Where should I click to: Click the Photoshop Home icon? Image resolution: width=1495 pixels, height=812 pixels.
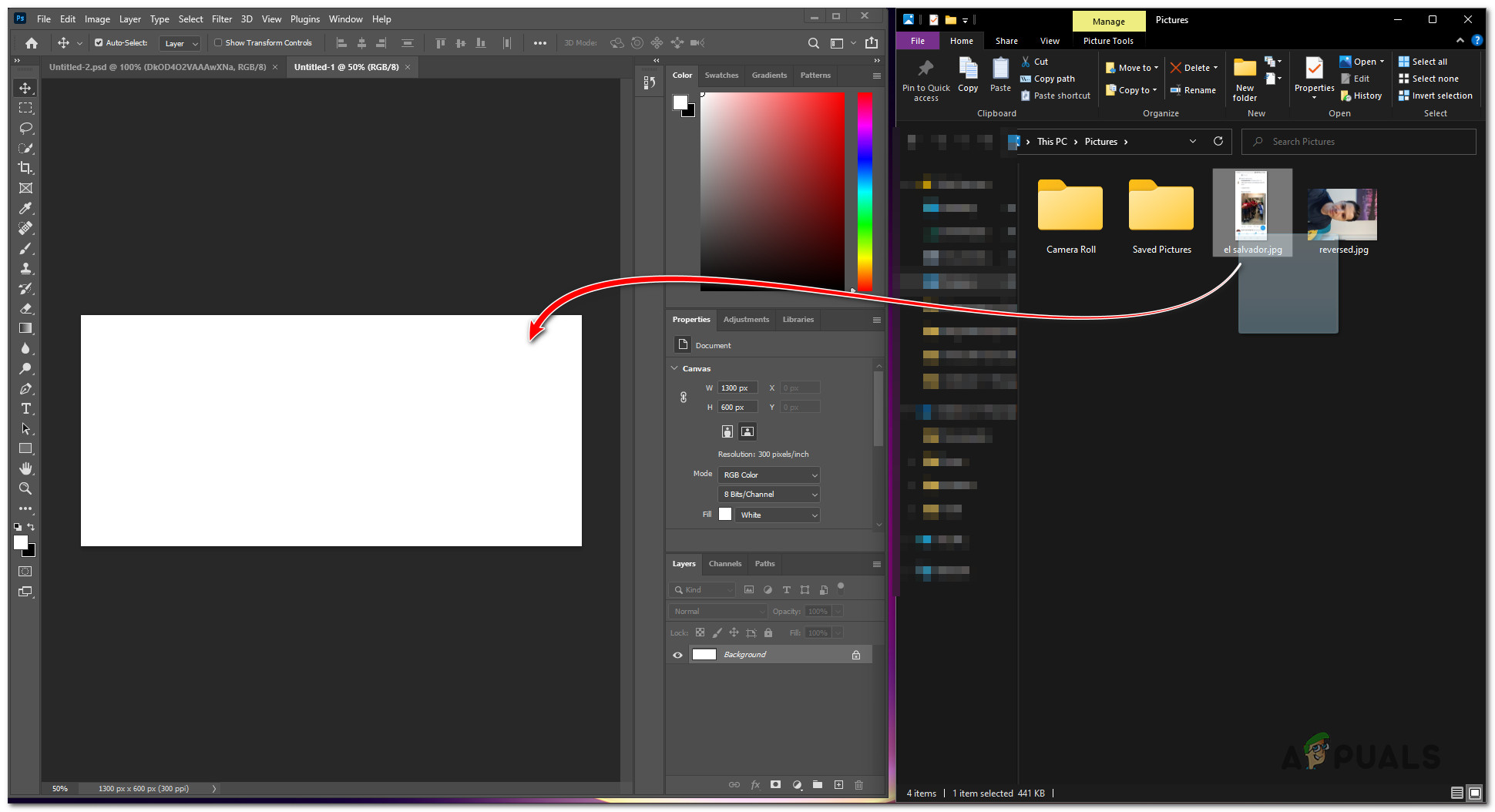[x=32, y=43]
